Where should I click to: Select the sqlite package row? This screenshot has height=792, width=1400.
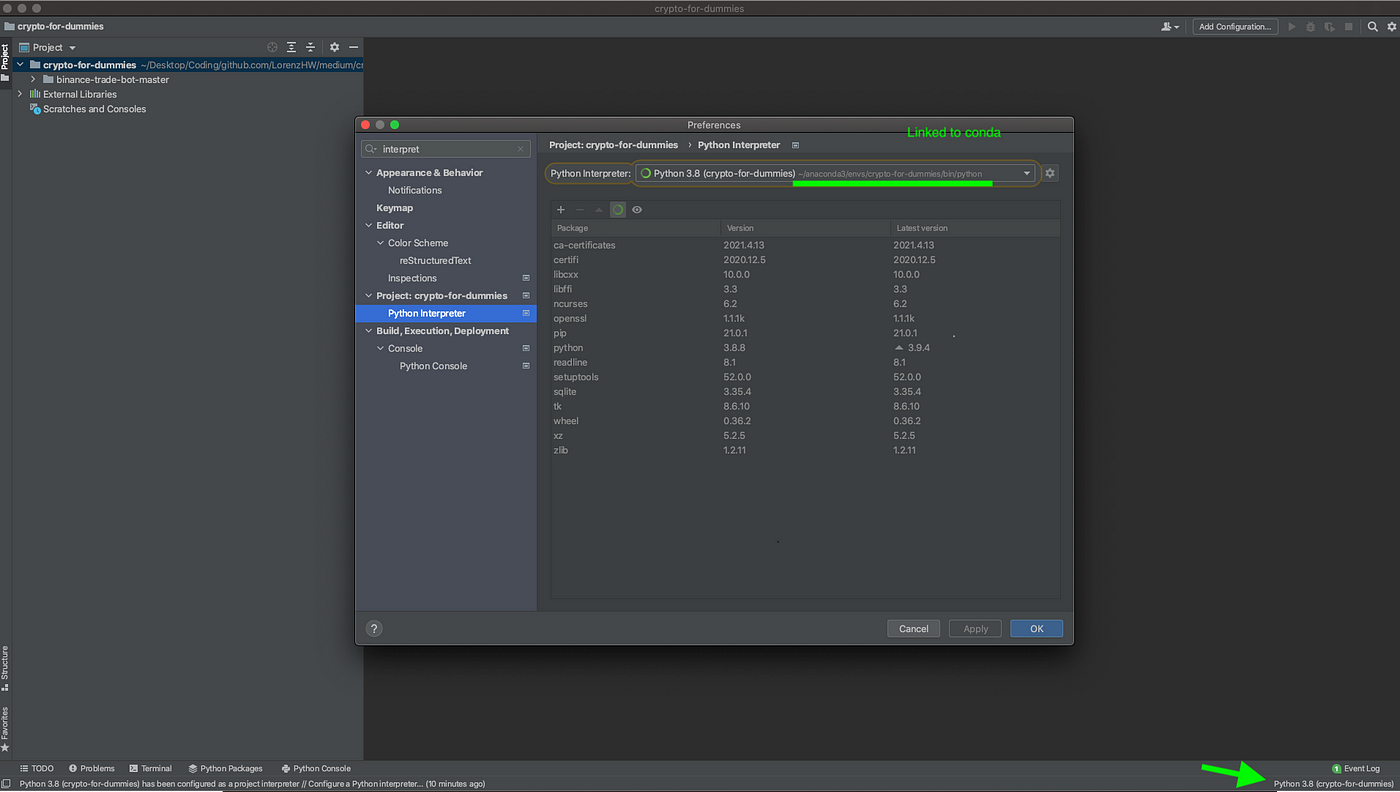(805, 392)
